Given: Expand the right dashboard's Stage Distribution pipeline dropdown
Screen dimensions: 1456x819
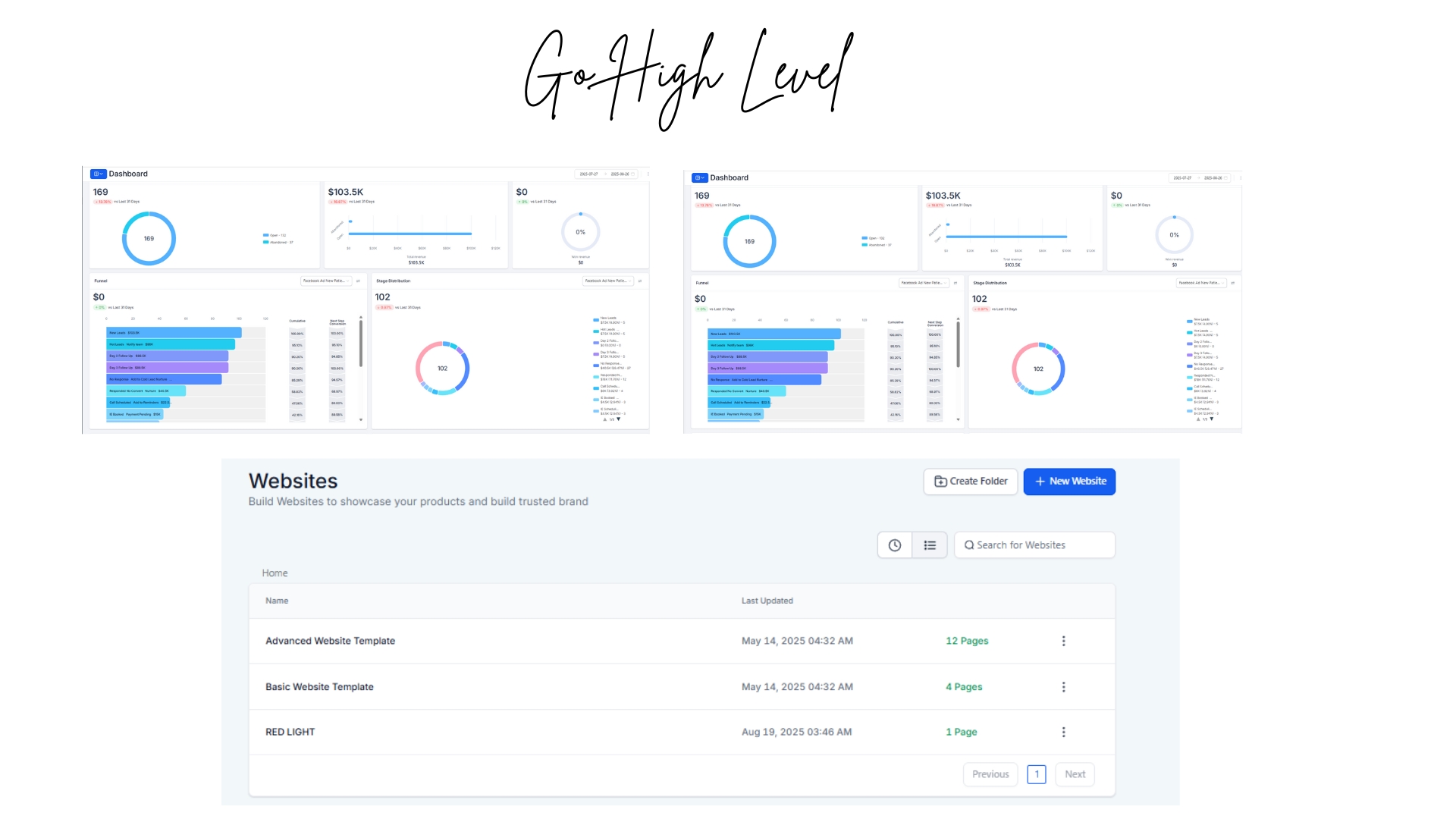Looking at the screenshot, I should pyautogui.click(x=1201, y=283).
